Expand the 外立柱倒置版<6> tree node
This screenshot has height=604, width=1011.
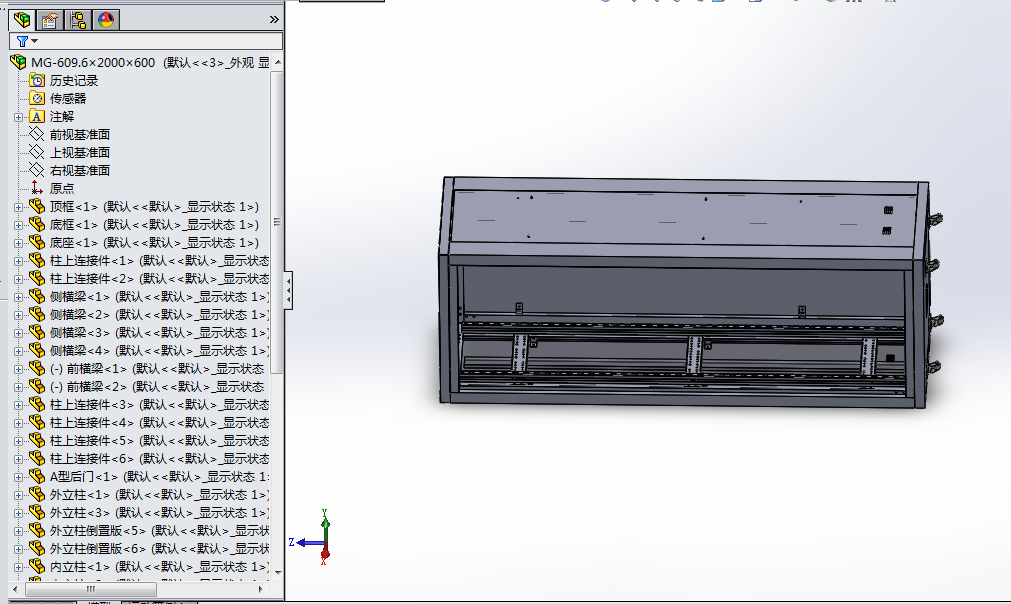coord(18,549)
